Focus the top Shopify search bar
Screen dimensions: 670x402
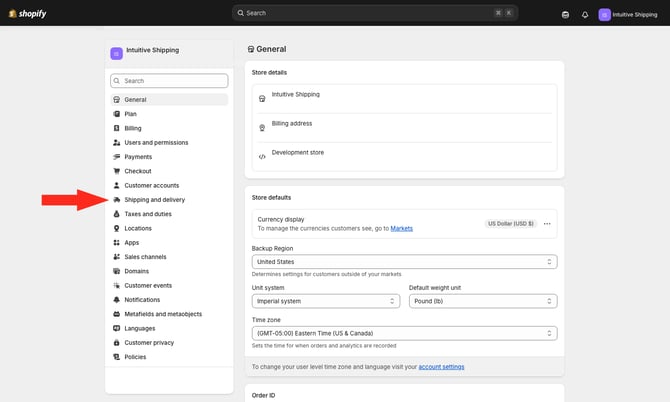(x=375, y=13)
